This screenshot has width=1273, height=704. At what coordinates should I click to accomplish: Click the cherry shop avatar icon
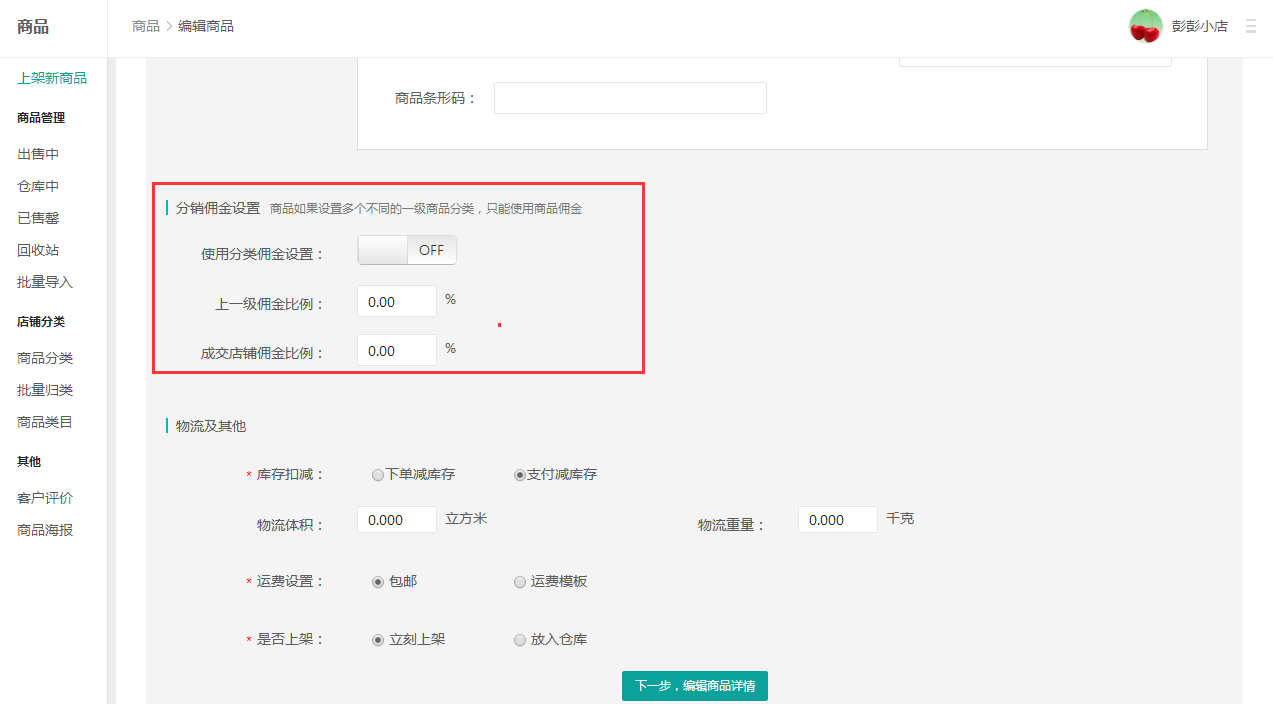[1145, 26]
